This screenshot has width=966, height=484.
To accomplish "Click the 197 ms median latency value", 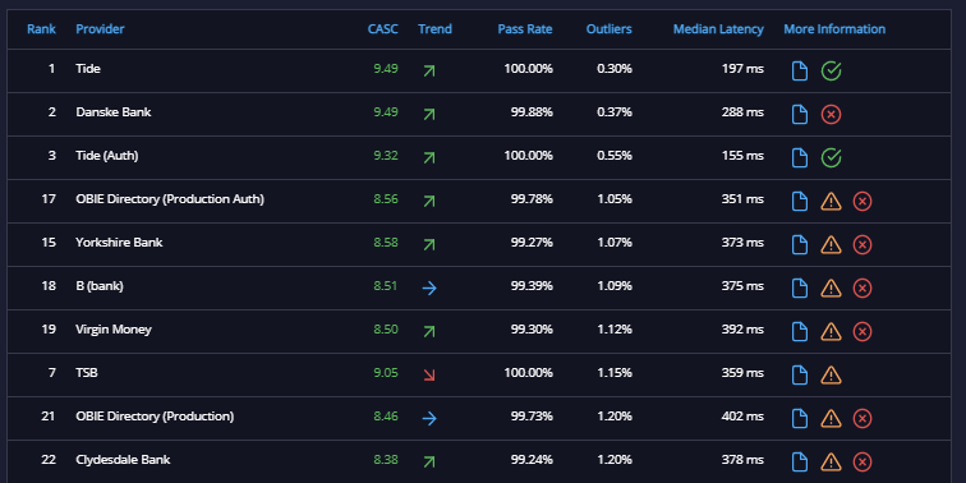I will point(742,68).
